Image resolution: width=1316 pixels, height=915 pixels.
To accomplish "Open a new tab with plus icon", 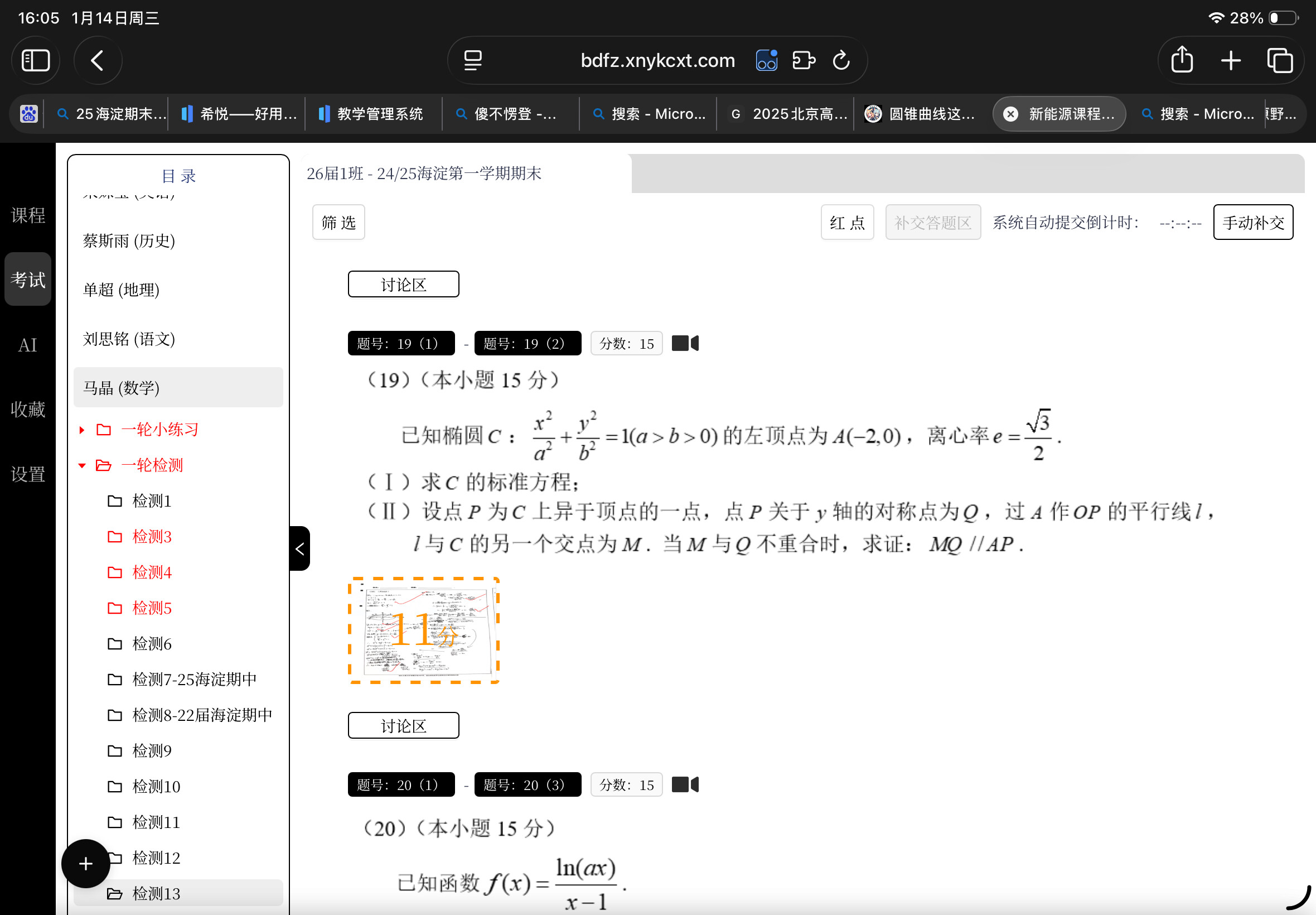I will click(x=1231, y=60).
